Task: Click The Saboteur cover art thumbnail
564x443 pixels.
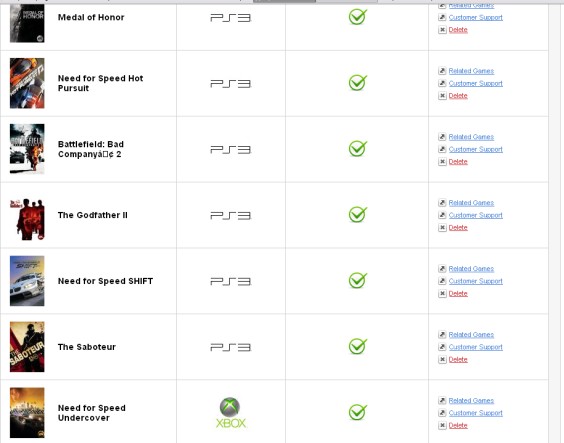Action: [x=27, y=347]
